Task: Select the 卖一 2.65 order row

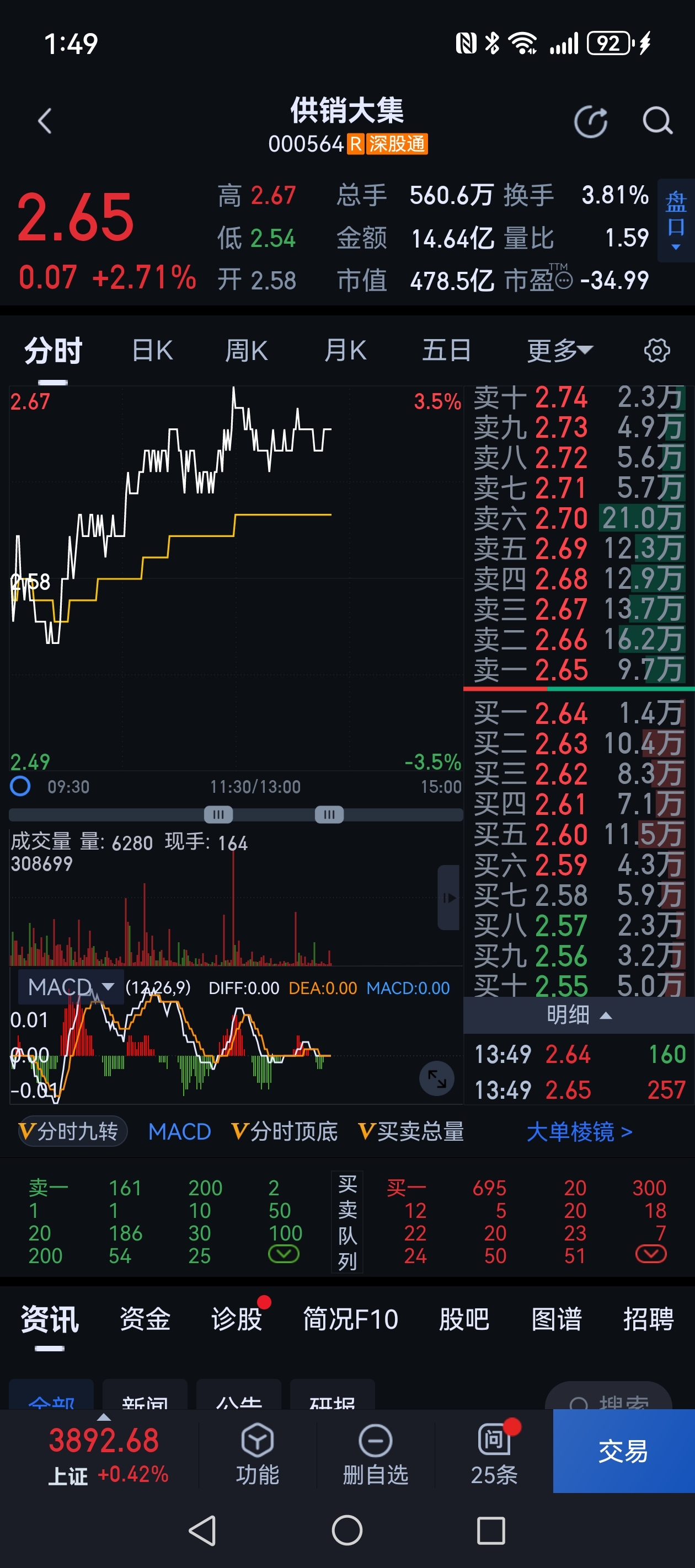Action: point(579,670)
